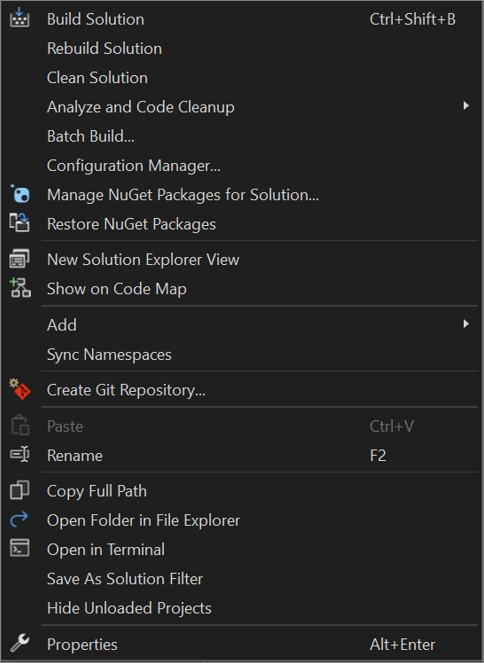Expand the Add submenu arrow
Image resolution: width=484 pixels, height=663 pixels.
(466, 324)
